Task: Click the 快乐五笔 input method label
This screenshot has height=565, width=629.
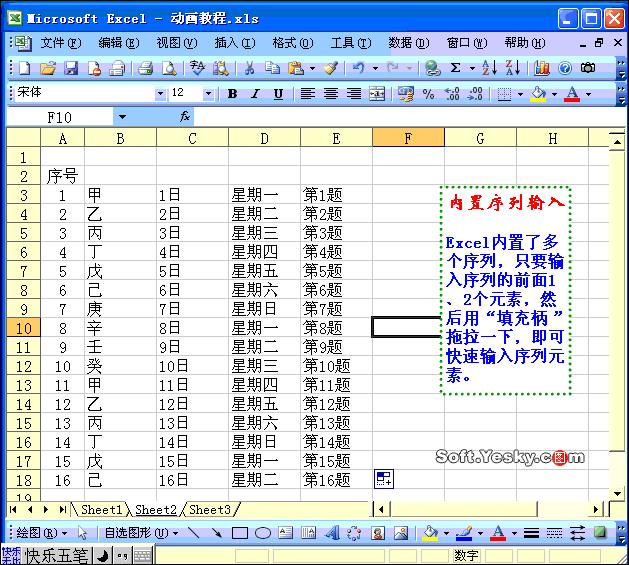Action: 56,556
